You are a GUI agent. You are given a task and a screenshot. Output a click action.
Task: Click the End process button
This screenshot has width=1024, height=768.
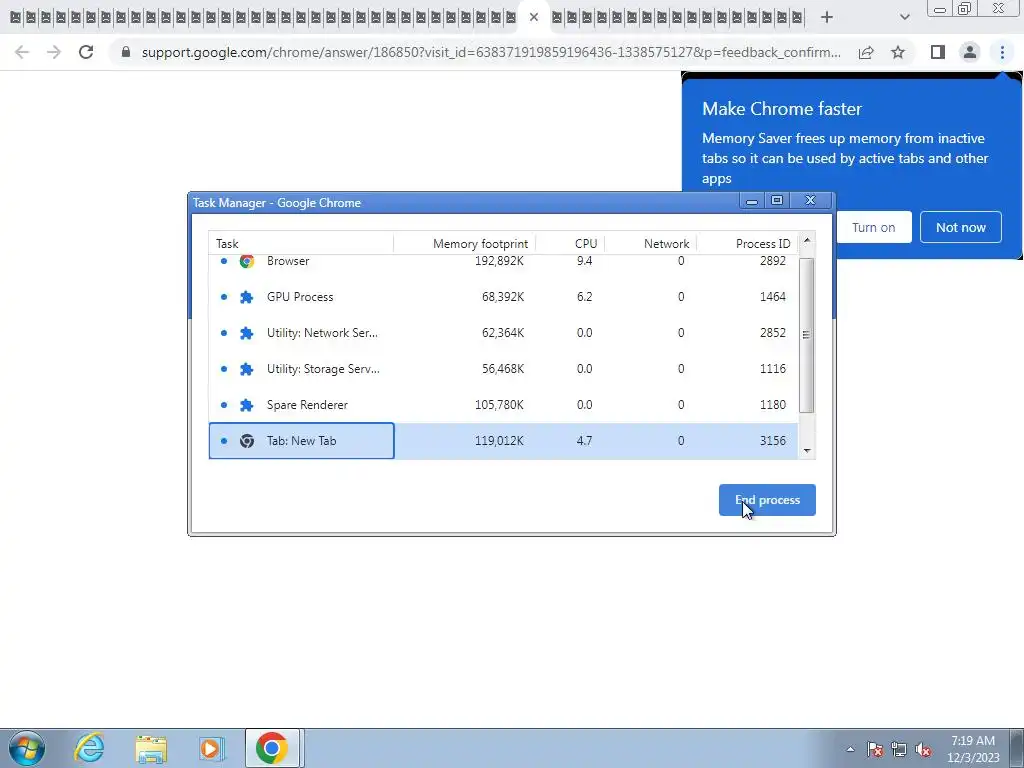[x=767, y=500]
